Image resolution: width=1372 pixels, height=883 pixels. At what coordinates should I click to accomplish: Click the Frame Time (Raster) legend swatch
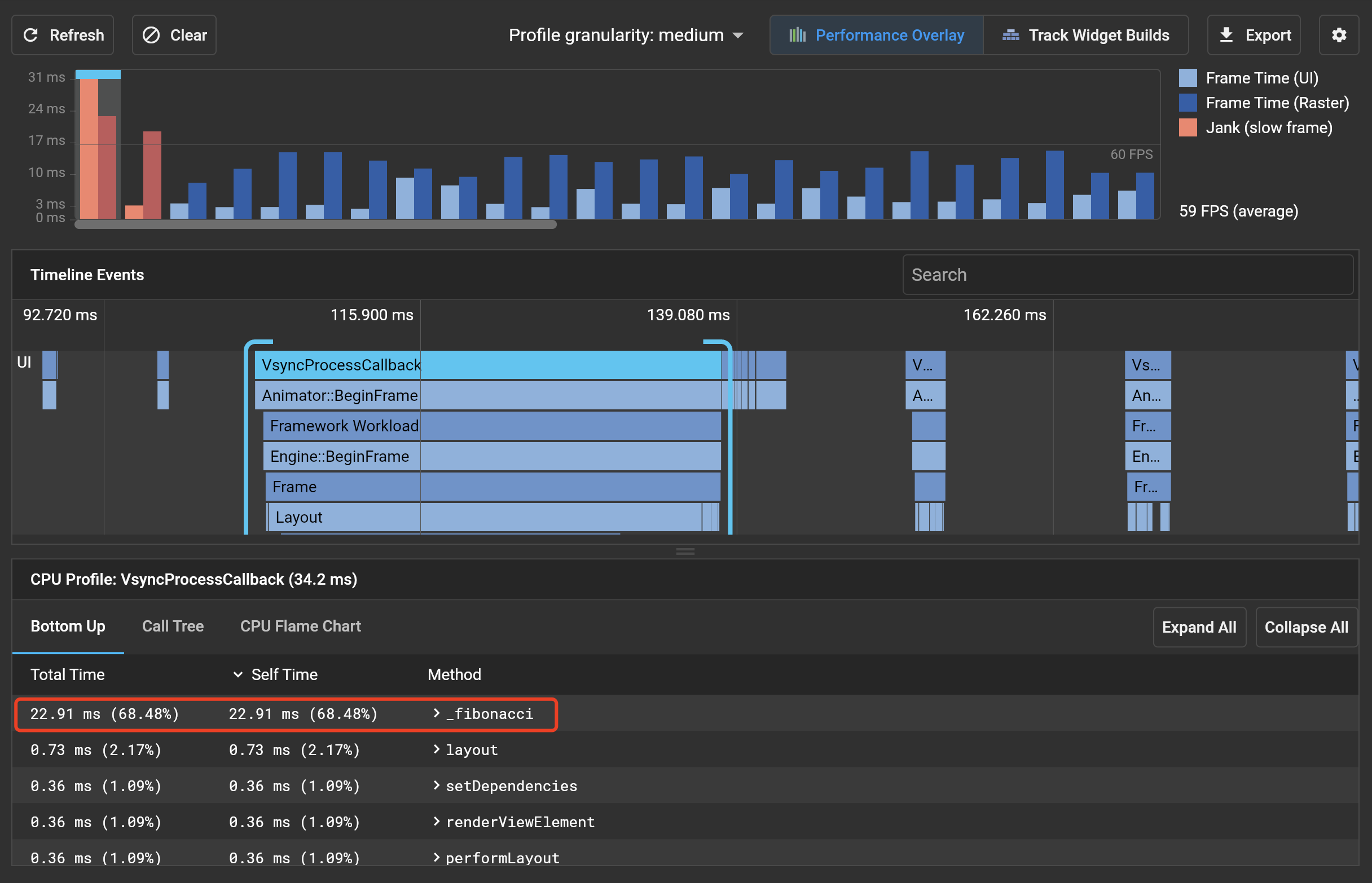pyautogui.click(x=1188, y=103)
